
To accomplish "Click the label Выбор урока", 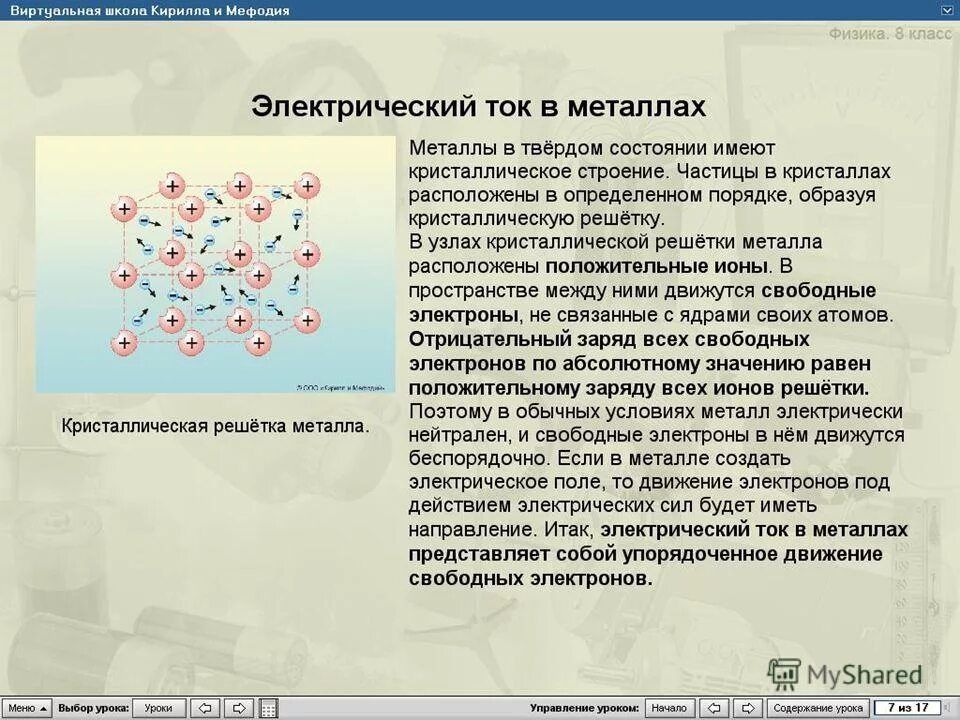I will pyautogui.click(x=93, y=708).
